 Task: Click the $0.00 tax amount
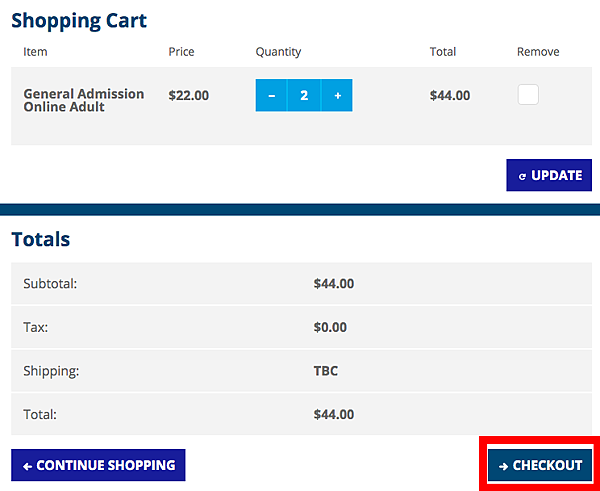[x=330, y=327]
